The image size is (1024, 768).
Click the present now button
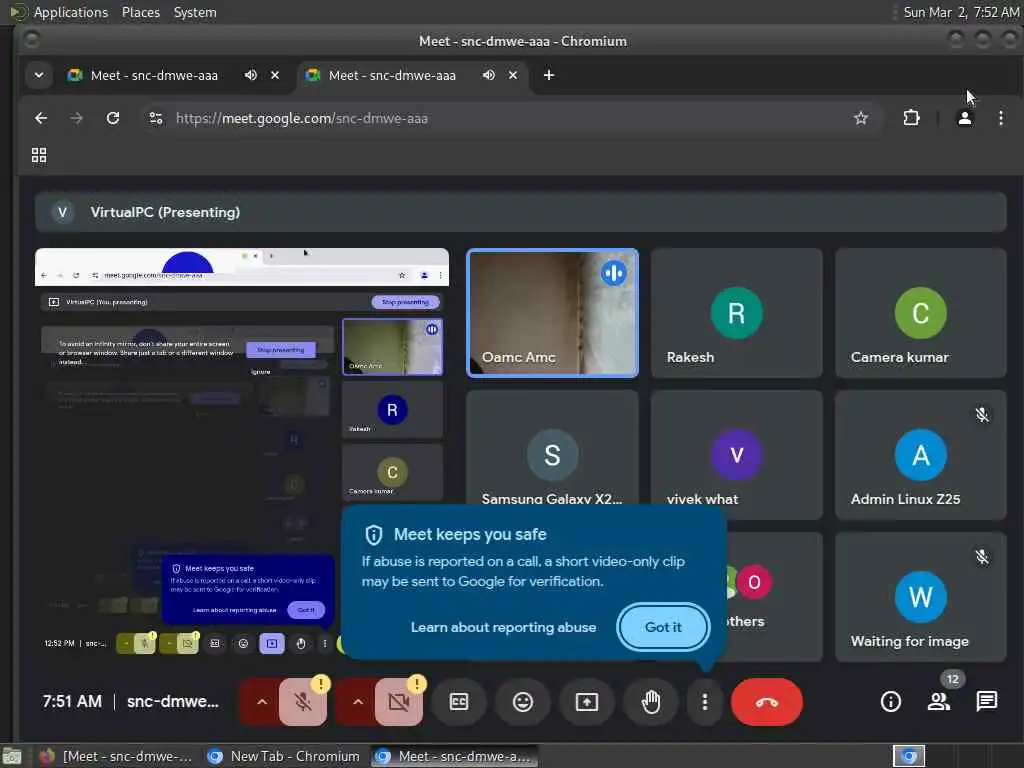[x=586, y=702]
